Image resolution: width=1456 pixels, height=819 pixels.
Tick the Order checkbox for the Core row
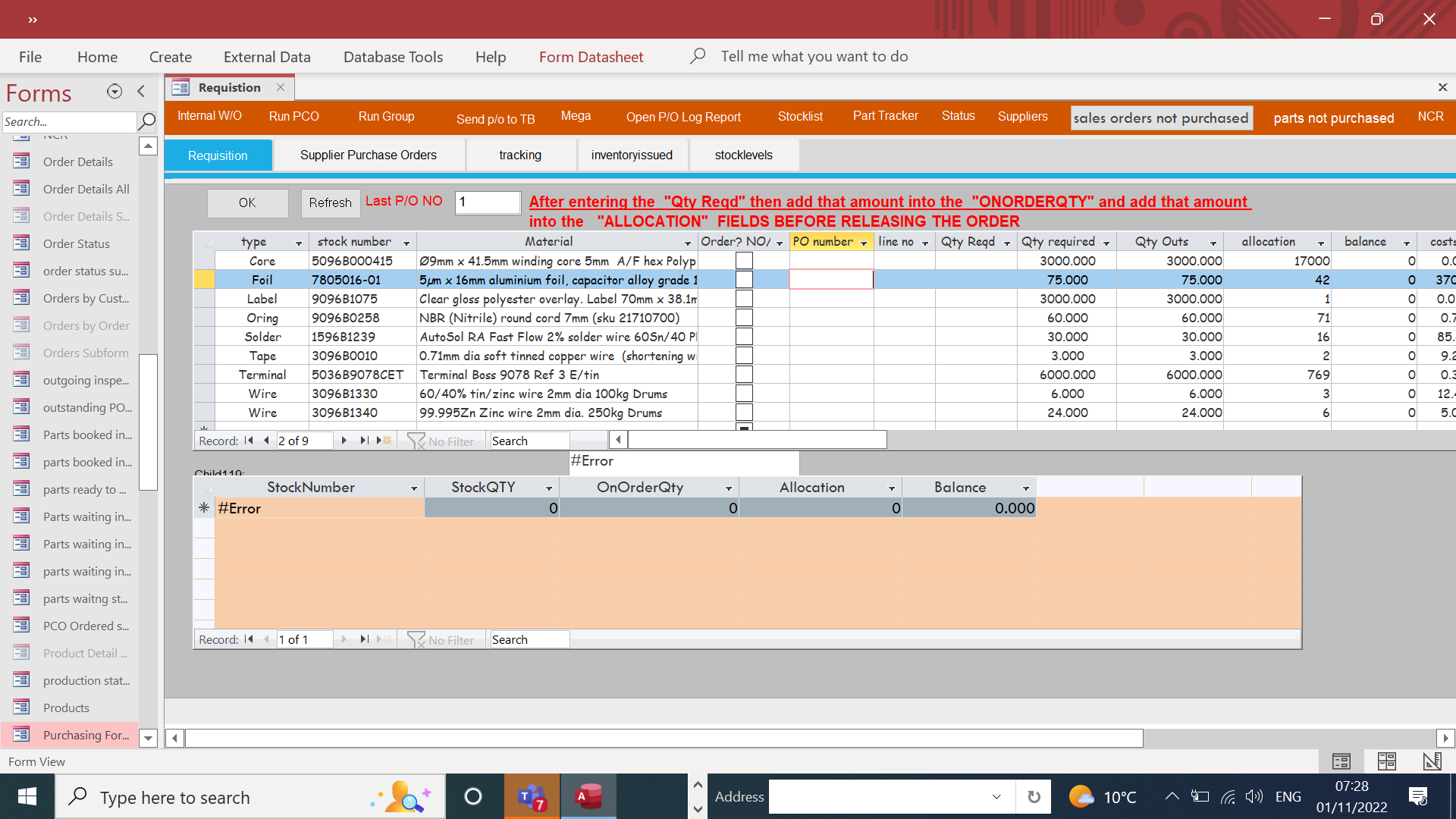click(x=744, y=261)
